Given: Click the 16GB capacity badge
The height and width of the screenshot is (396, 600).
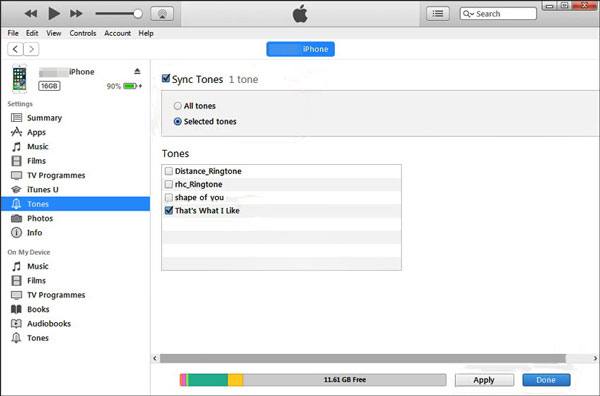Looking at the screenshot, I should 49,86.
